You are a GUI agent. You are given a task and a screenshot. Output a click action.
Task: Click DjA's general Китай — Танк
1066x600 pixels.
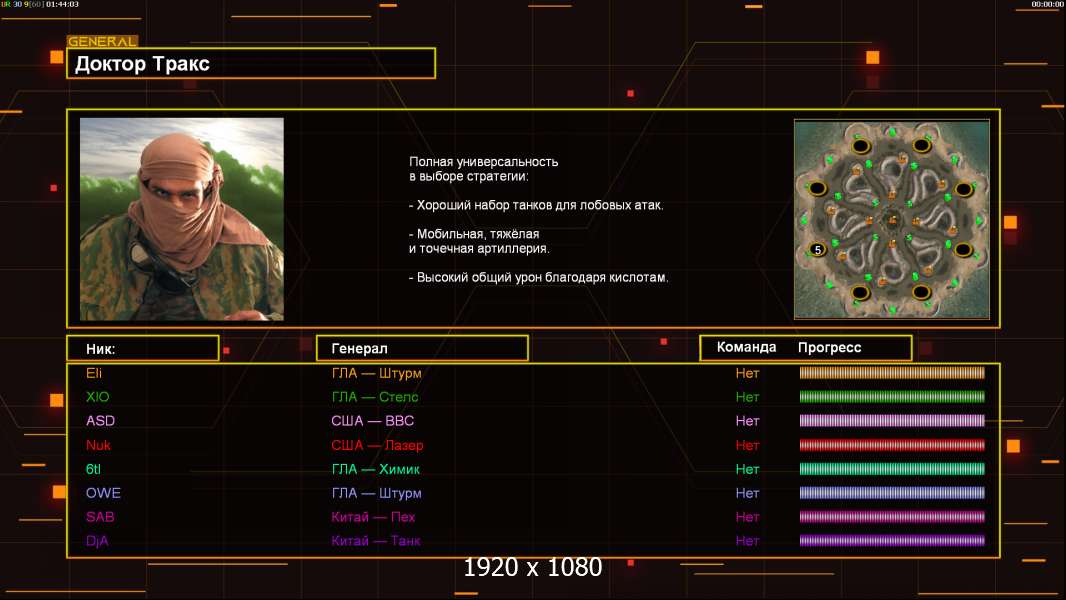pos(376,541)
